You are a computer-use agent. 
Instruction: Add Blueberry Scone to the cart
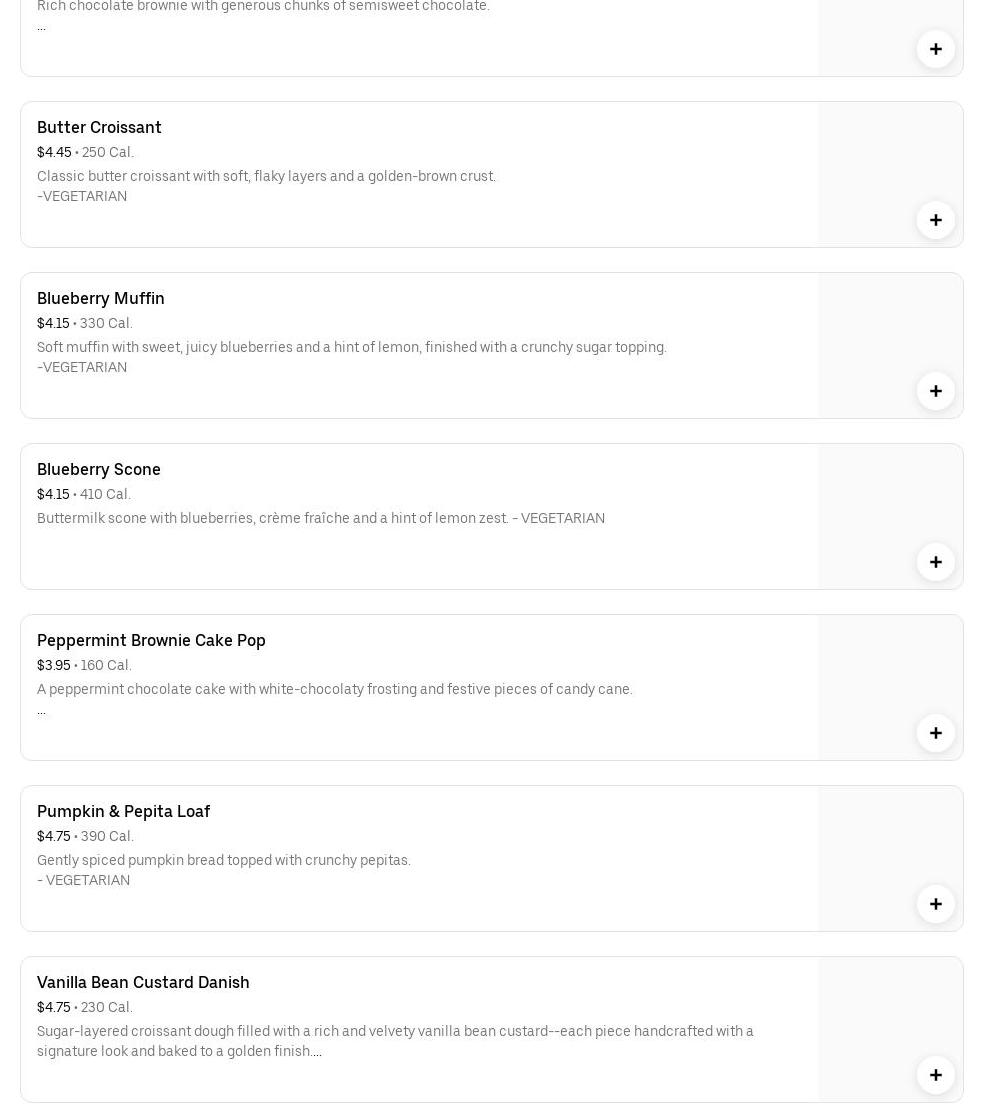(x=935, y=562)
